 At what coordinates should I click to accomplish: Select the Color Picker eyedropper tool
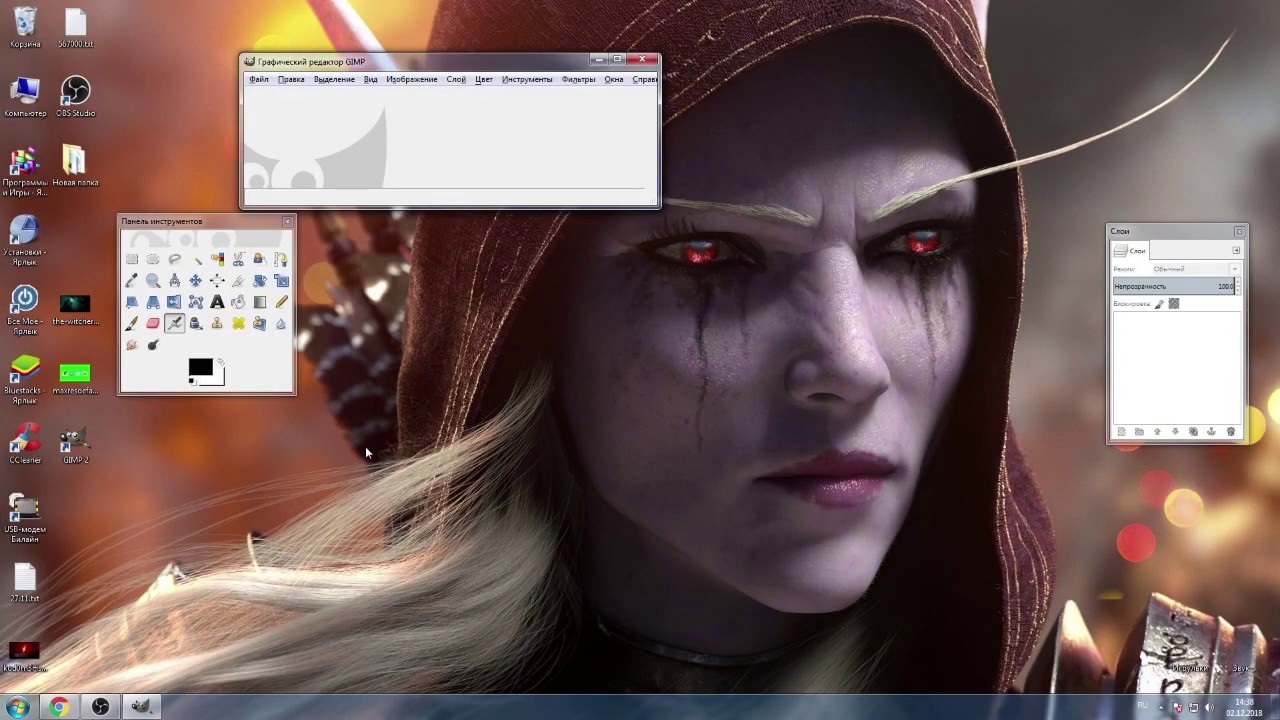pos(132,280)
